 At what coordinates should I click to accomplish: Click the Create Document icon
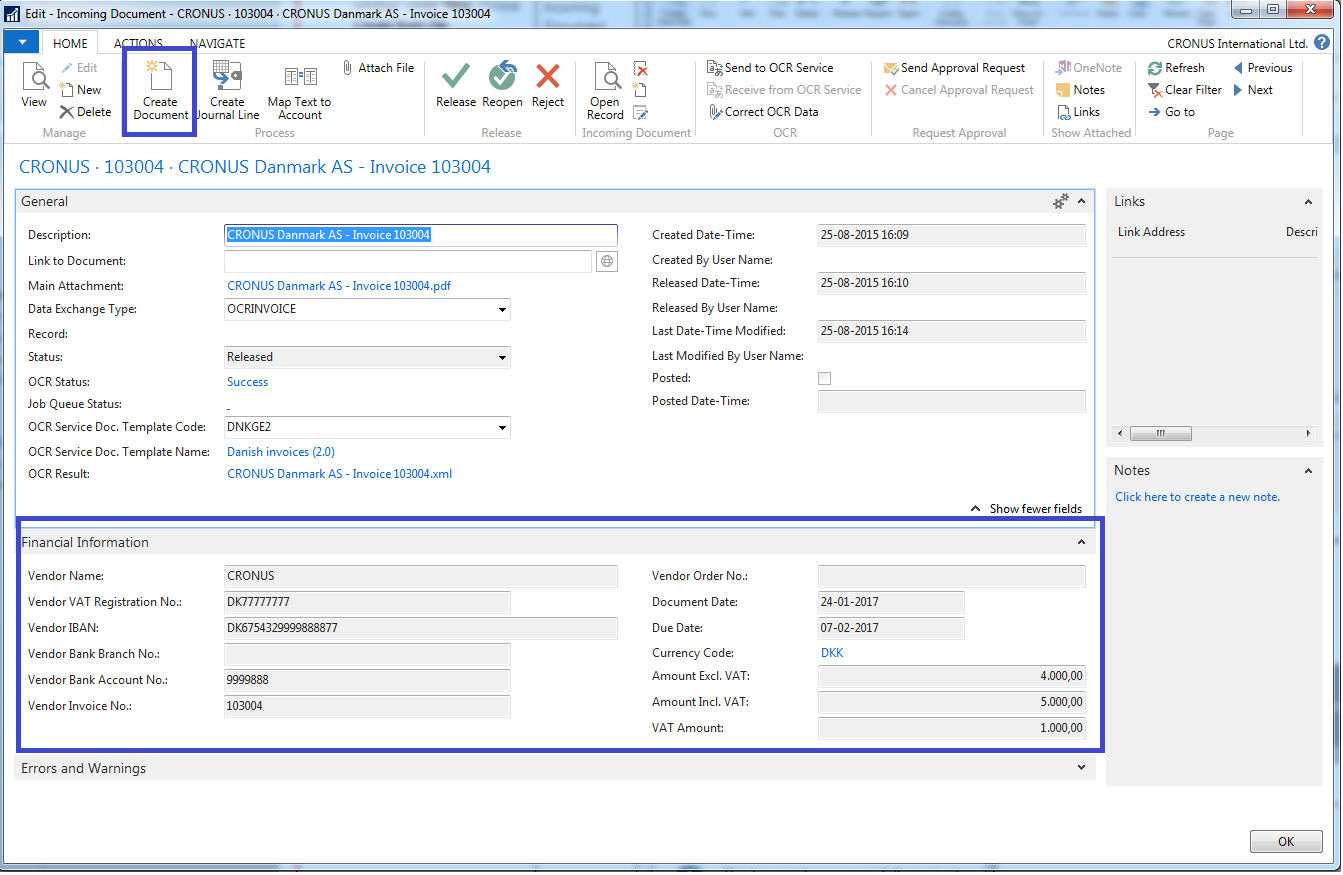(x=159, y=77)
